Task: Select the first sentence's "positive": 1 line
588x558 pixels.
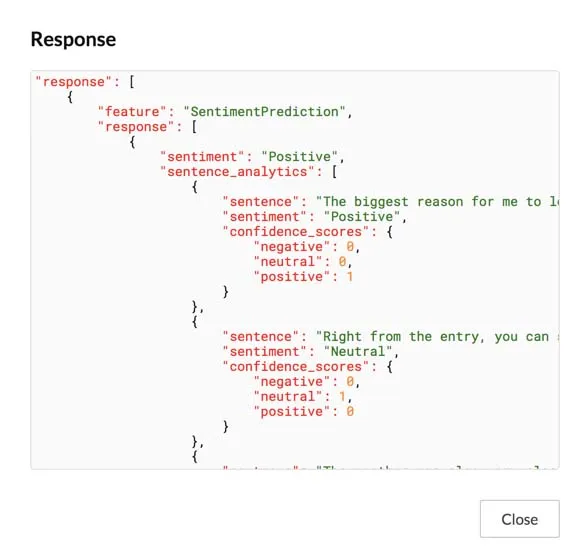Action: 303,277
